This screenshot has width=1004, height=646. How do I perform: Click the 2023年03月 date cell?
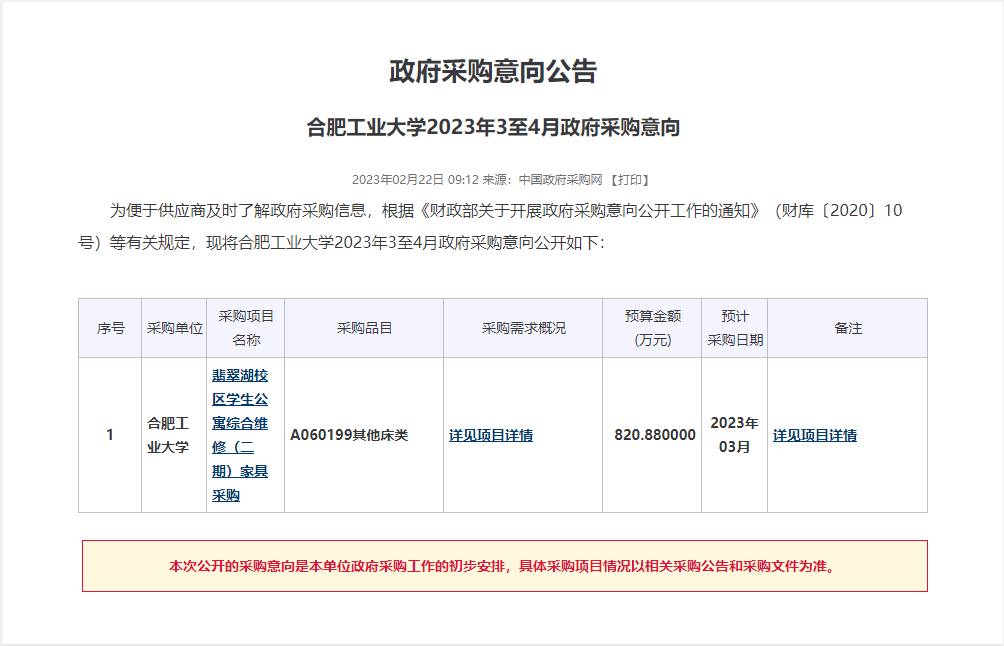734,435
